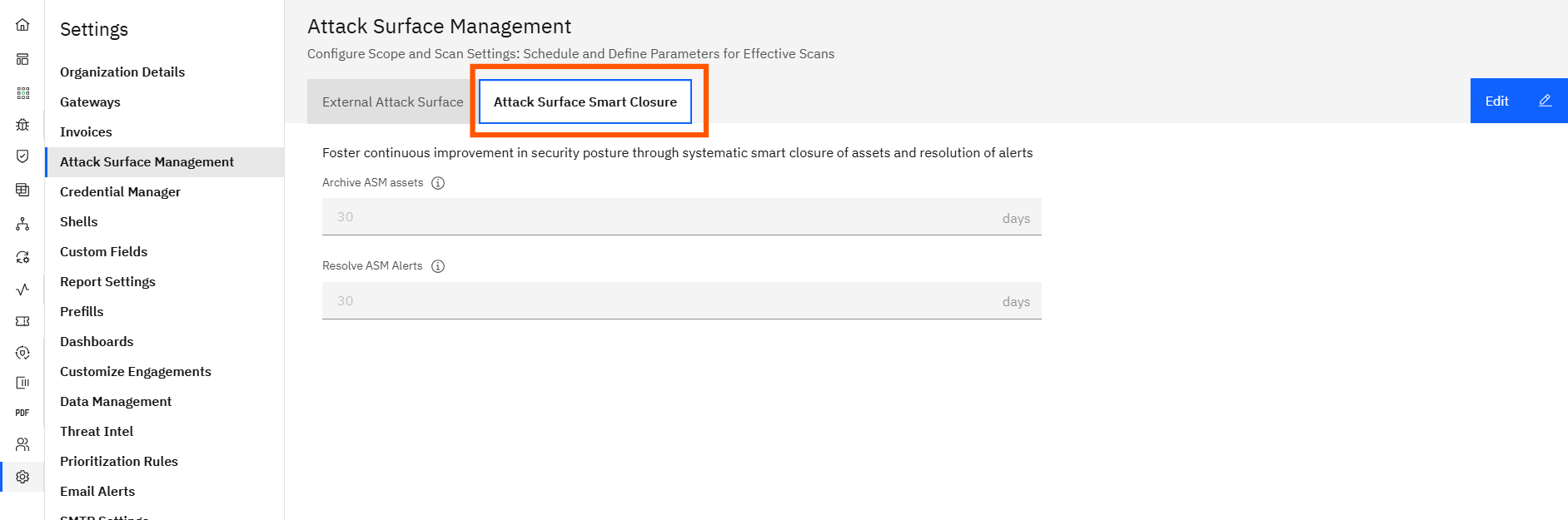Click info icon beside Resolve ASM Alerts

pyautogui.click(x=438, y=266)
